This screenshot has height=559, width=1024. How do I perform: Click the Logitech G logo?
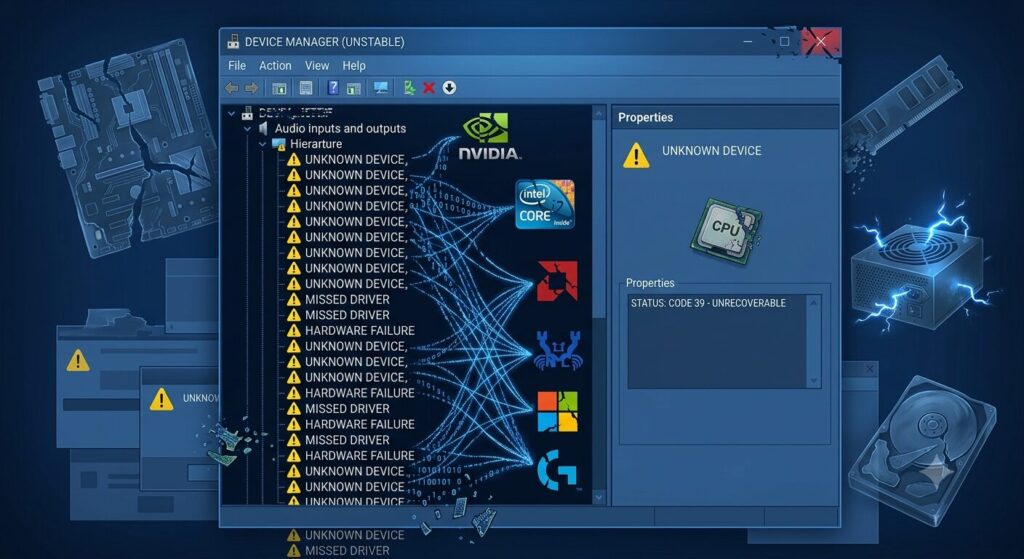tap(557, 470)
